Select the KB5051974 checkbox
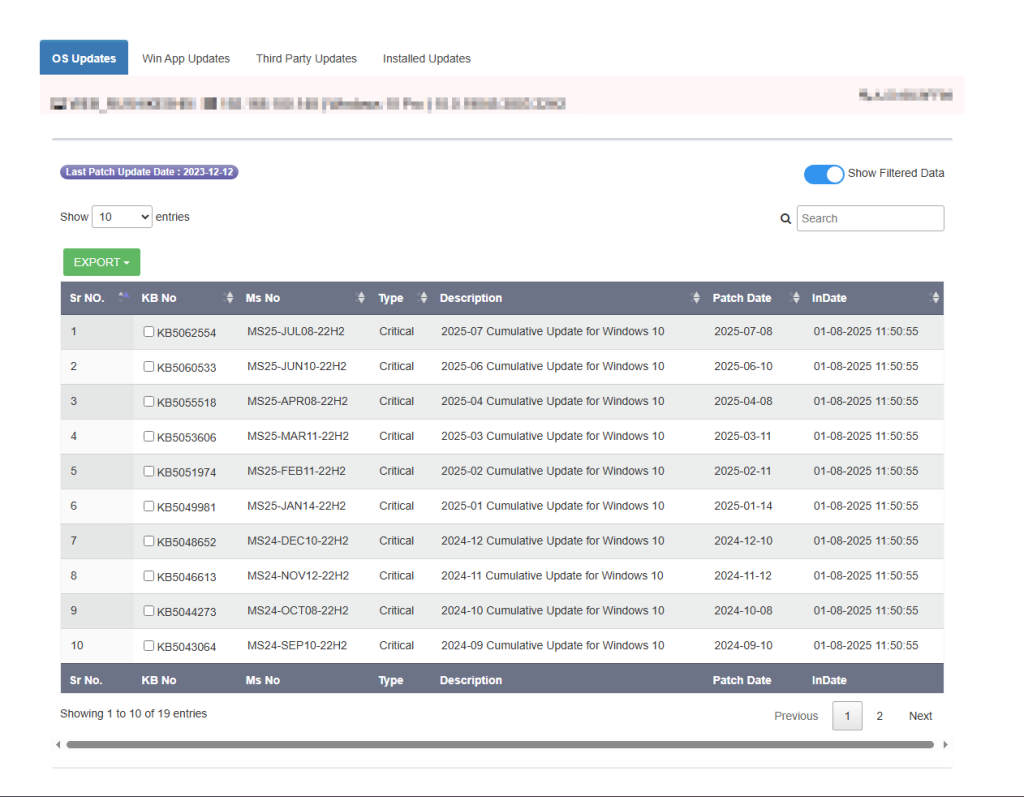Screen dimensions: 1024x797 149,471
